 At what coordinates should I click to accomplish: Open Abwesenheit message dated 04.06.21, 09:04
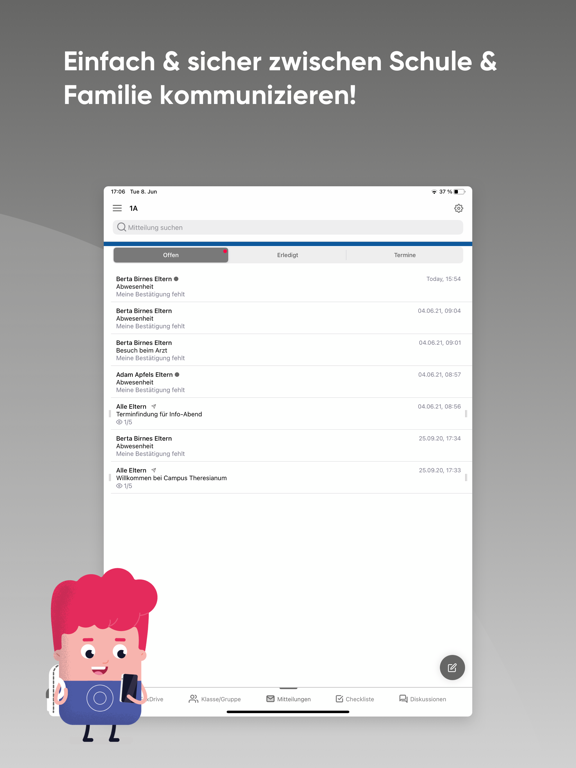(x=288, y=318)
